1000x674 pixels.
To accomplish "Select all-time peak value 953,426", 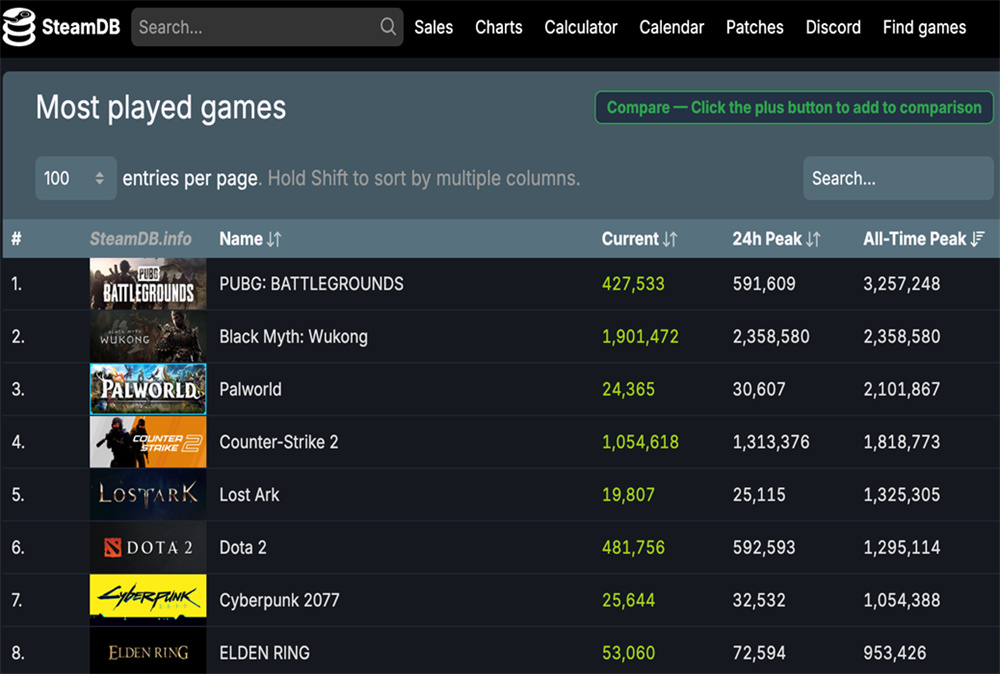I will [x=895, y=653].
